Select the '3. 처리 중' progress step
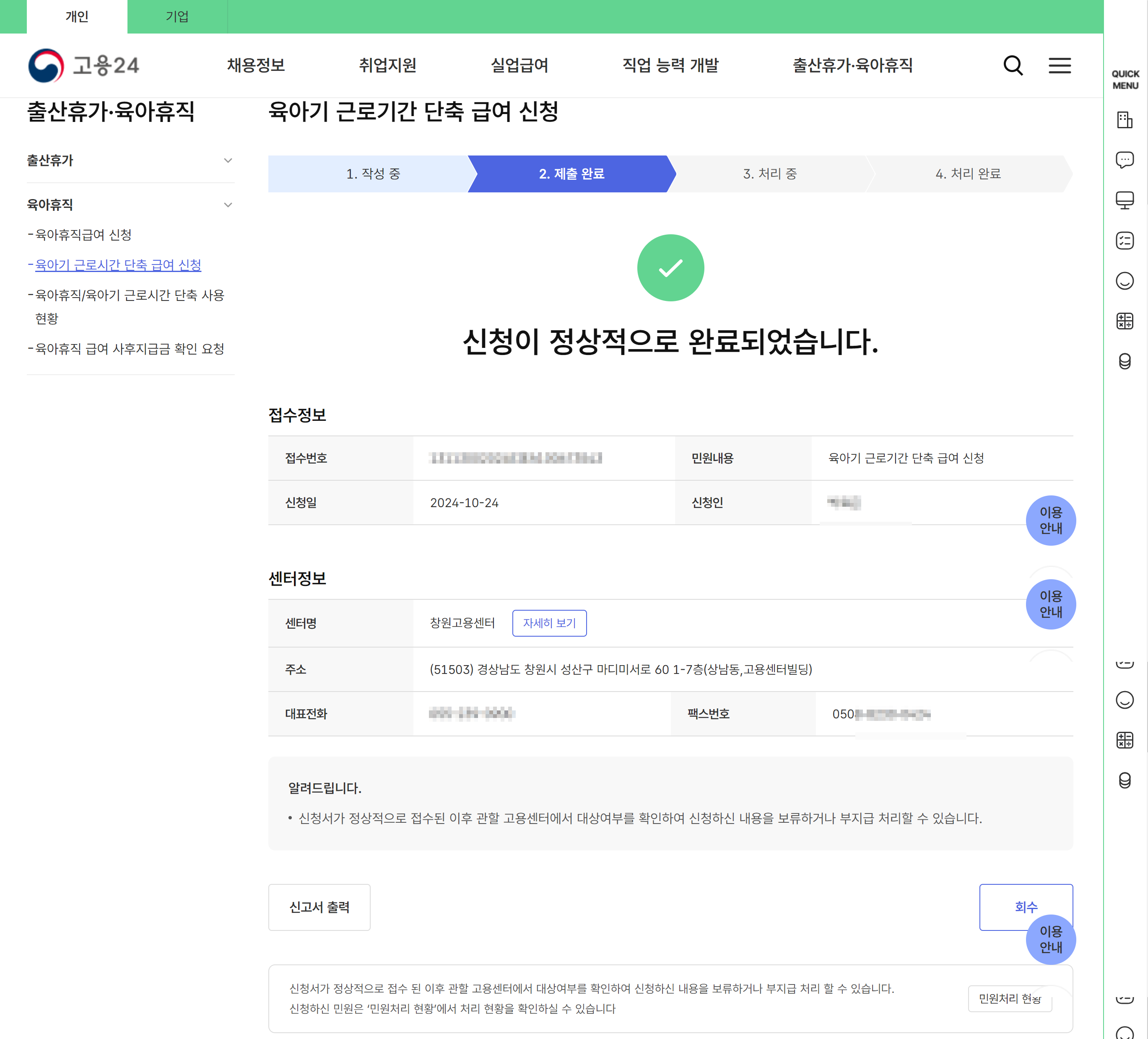 (769, 174)
